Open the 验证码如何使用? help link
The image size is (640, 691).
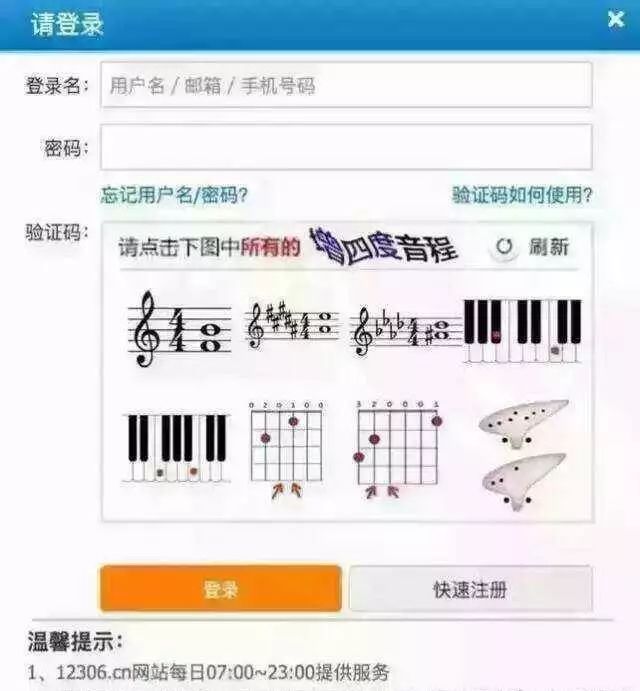[522, 194]
